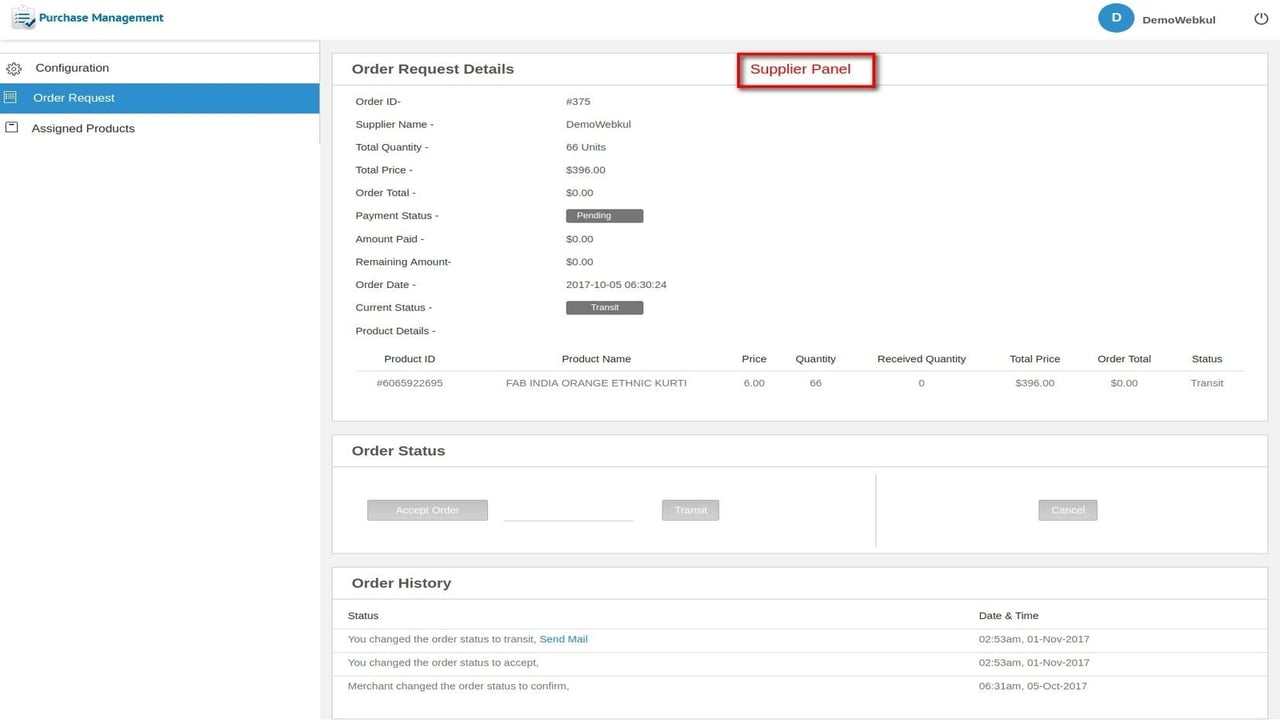Click the Send Mail link
This screenshot has height=720, width=1280.
click(563, 639)
